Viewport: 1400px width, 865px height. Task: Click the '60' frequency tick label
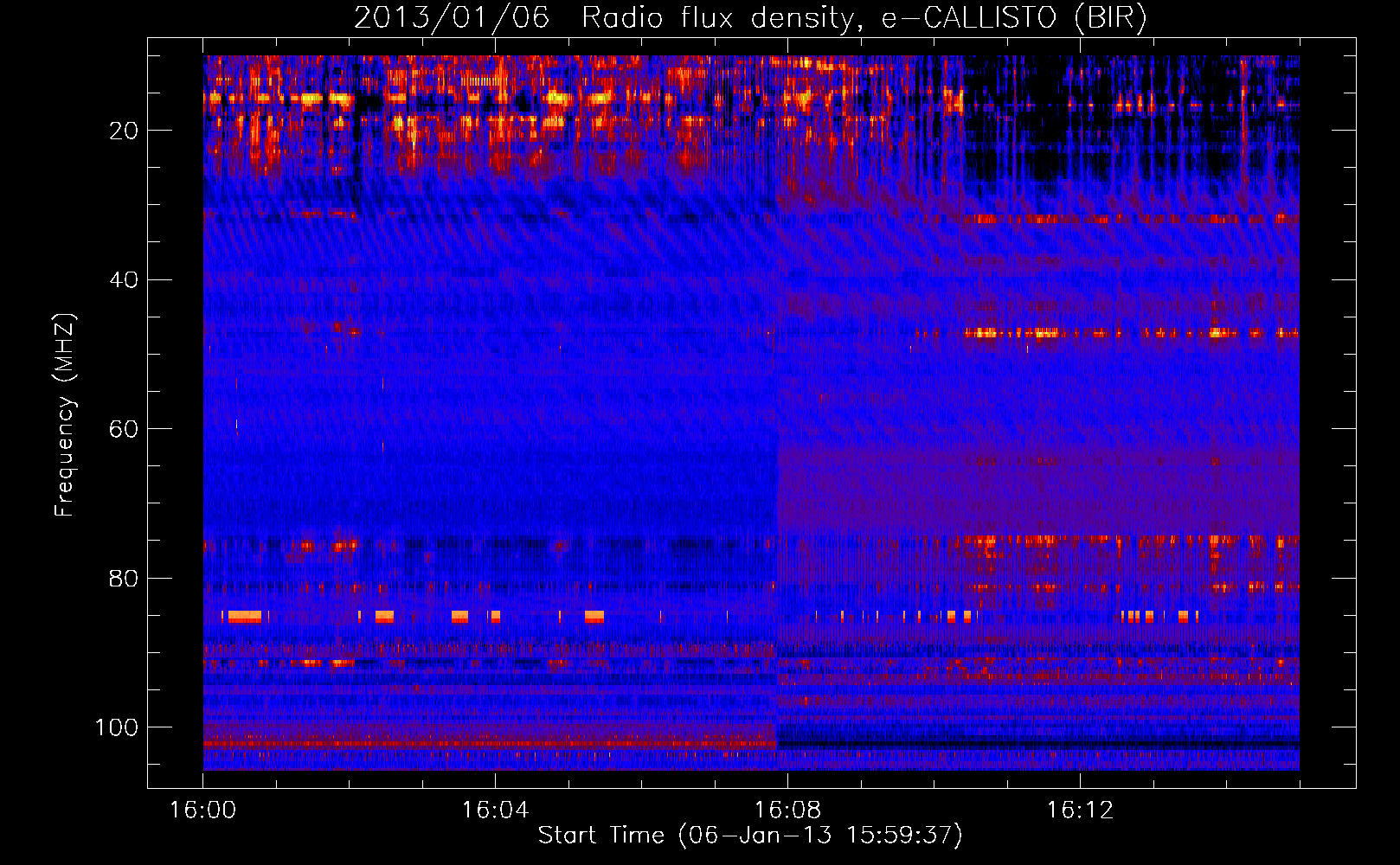124,429
